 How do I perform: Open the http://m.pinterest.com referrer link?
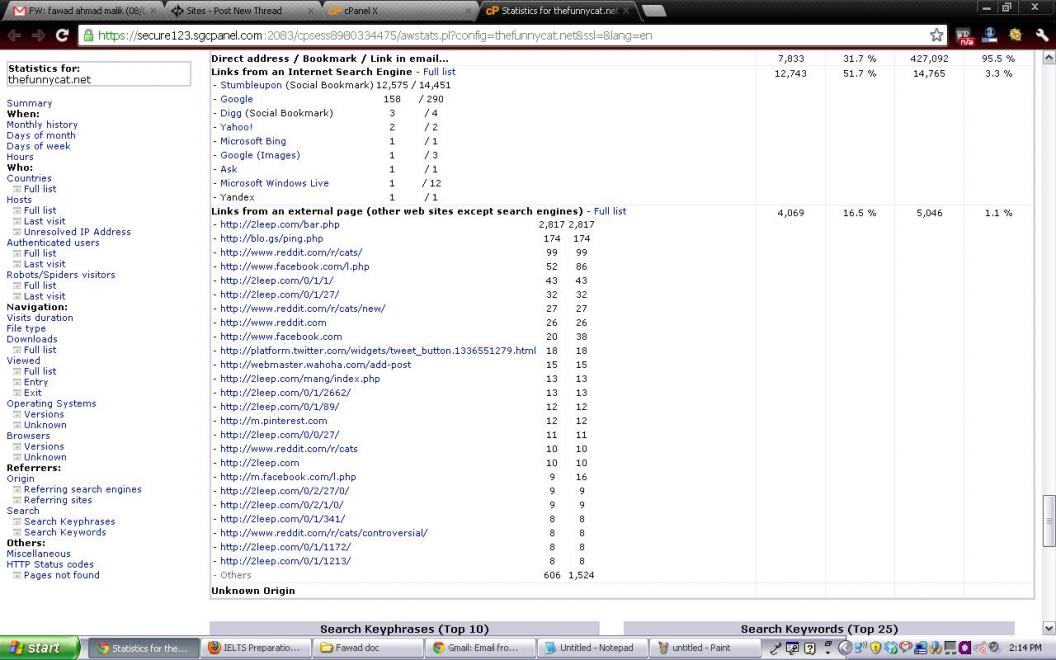273,421
